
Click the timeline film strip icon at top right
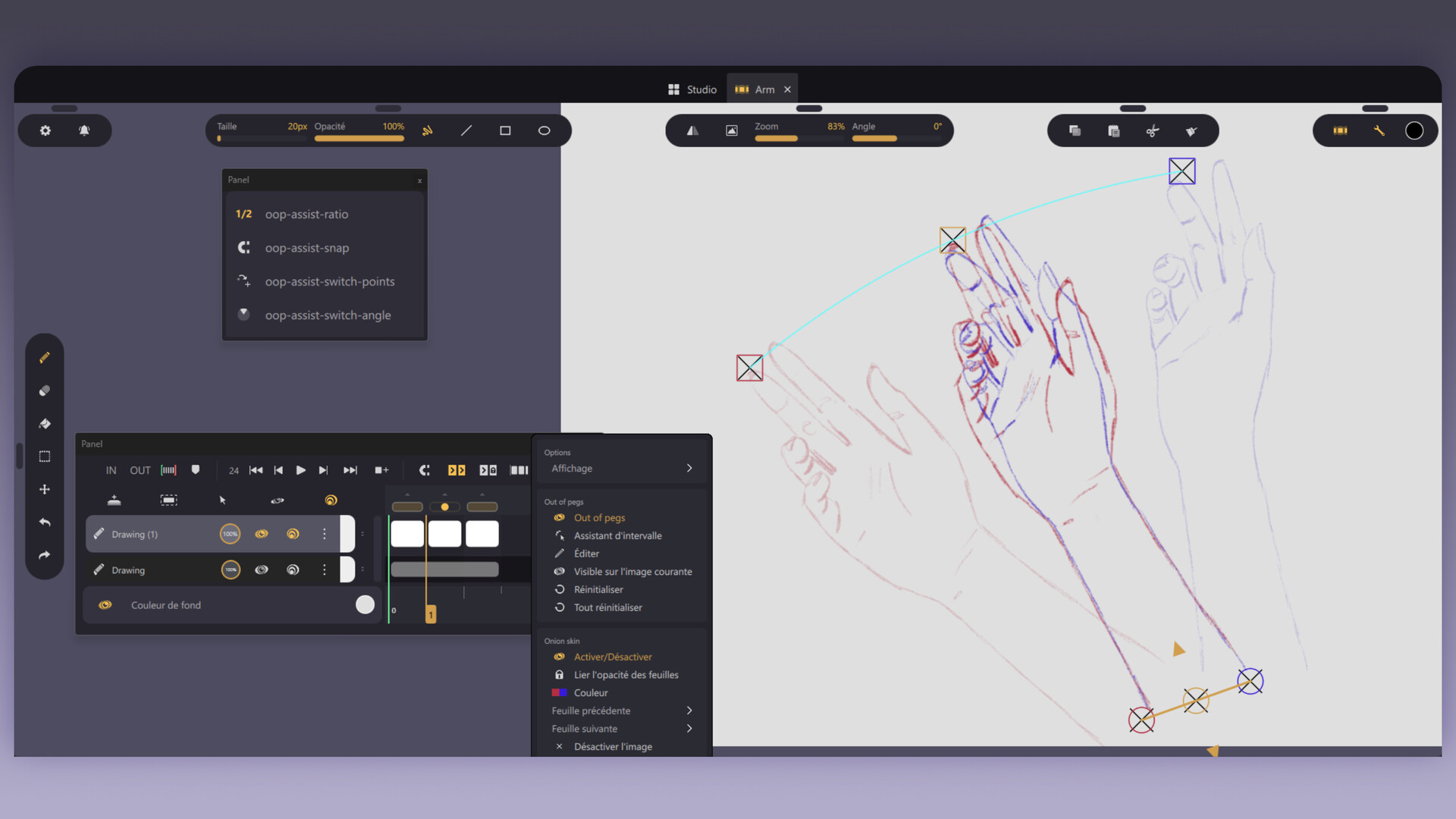tap(1340, 130)
